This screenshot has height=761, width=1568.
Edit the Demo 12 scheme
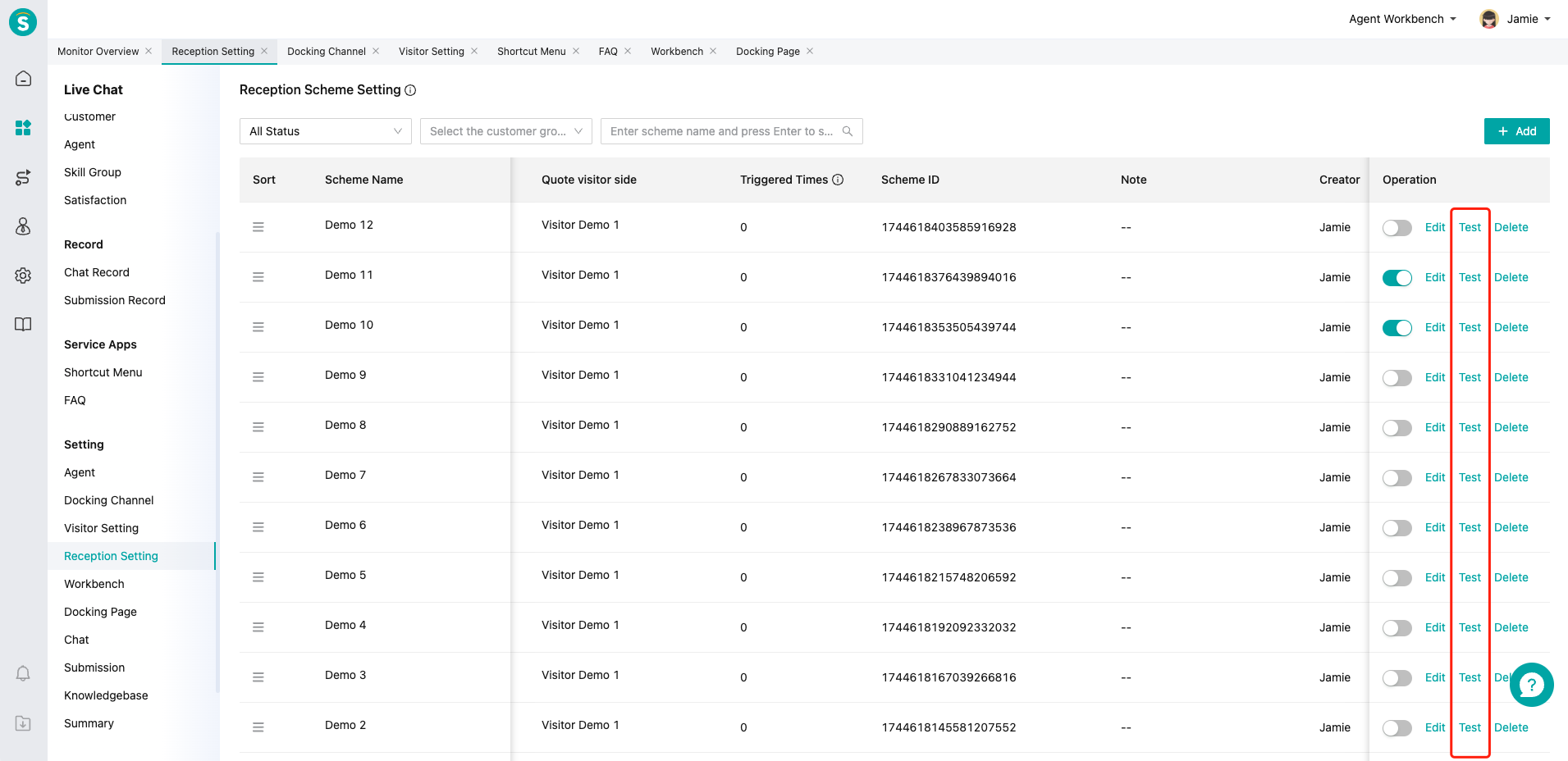click(x=1435, y=227)
